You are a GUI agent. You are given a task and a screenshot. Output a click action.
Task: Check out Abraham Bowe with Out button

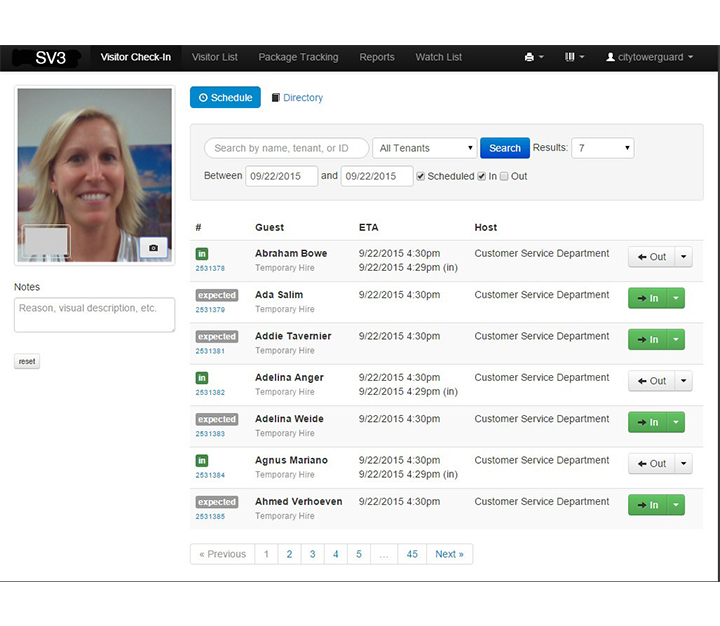coord(652,257)
